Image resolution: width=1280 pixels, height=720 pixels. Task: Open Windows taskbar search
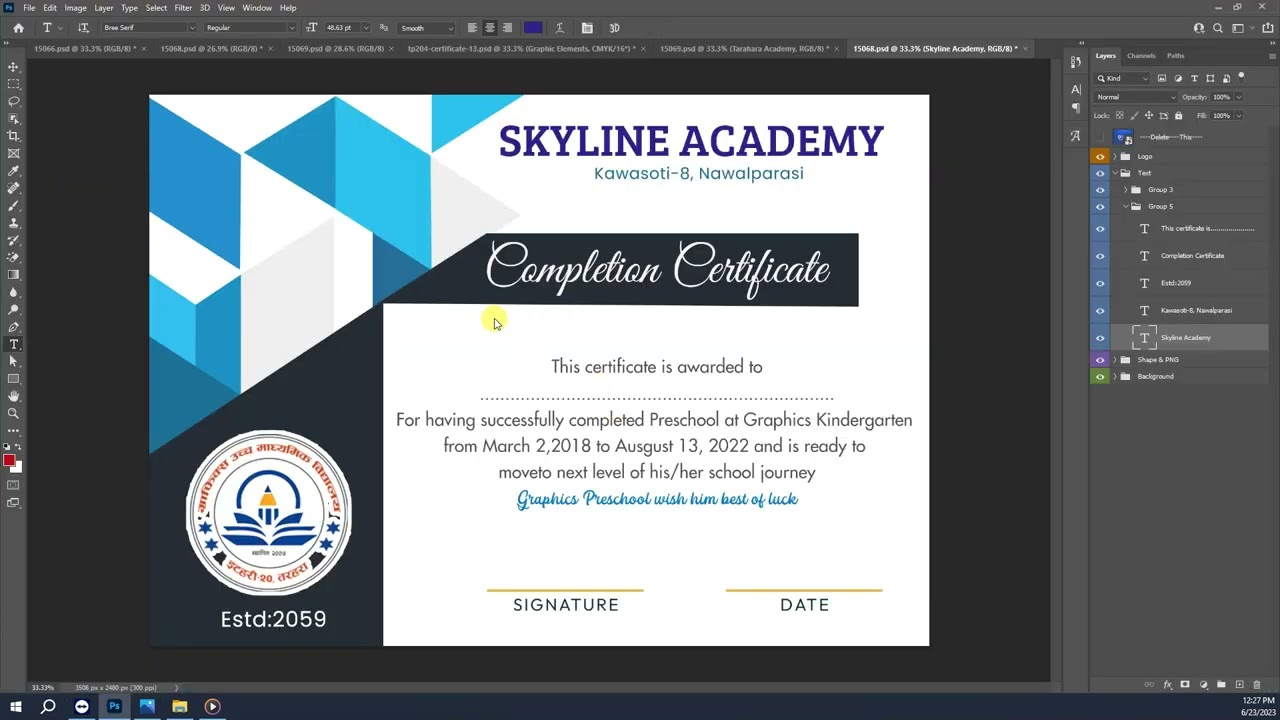(x=48, y=706)
